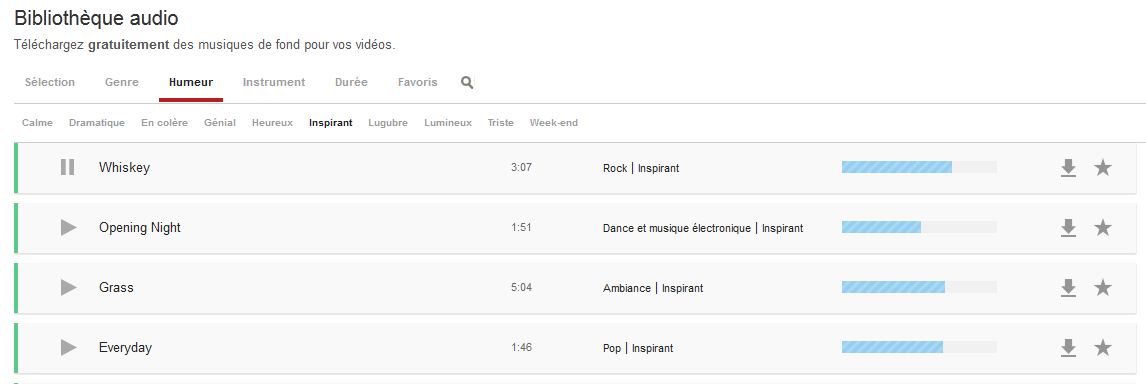Open the Instrument tab
Viewport: 1146px width, 384px height.
(x=274, y=82)
